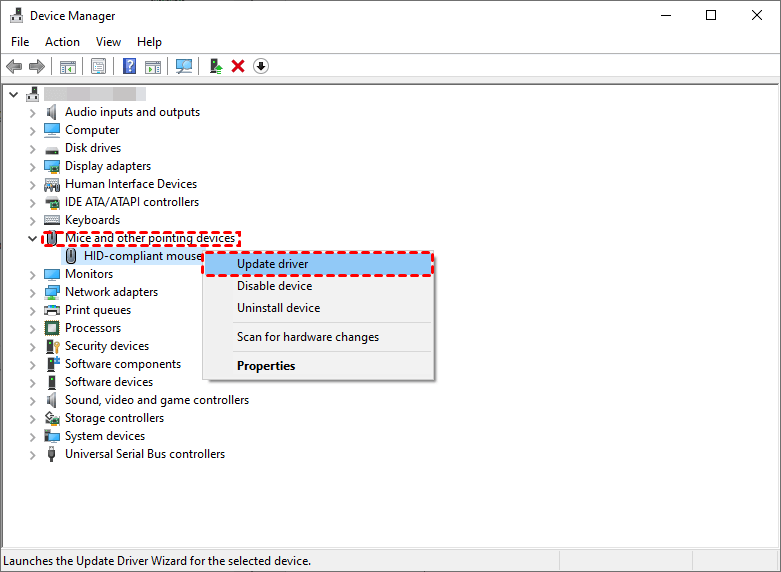
Task: Click the Keyboards icon
Action: pos(52,220)
